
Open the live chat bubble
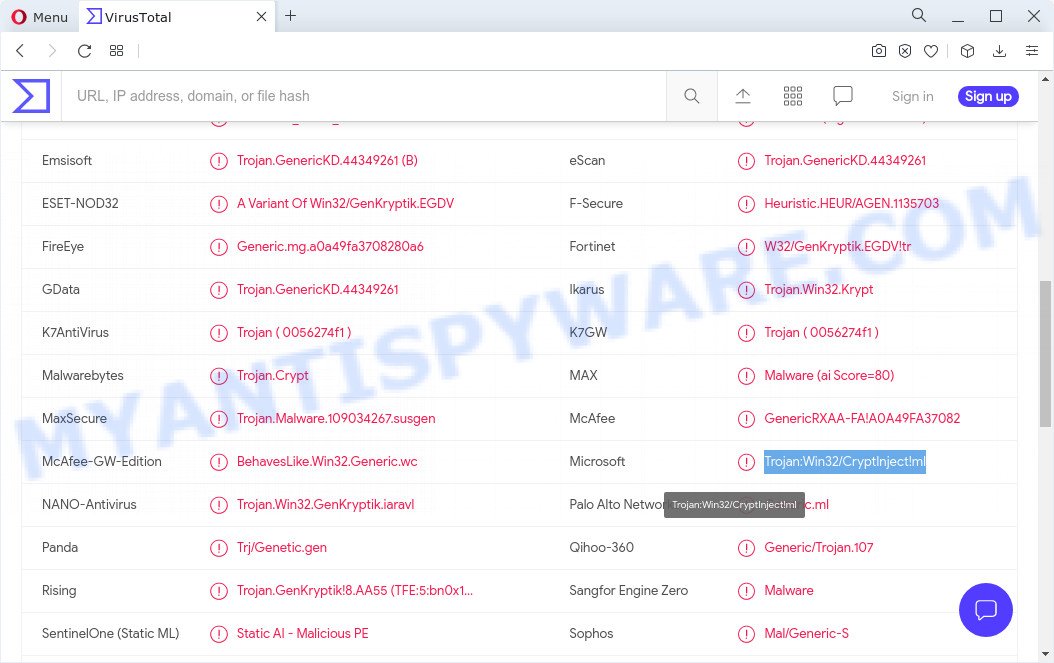click(986, 609)
